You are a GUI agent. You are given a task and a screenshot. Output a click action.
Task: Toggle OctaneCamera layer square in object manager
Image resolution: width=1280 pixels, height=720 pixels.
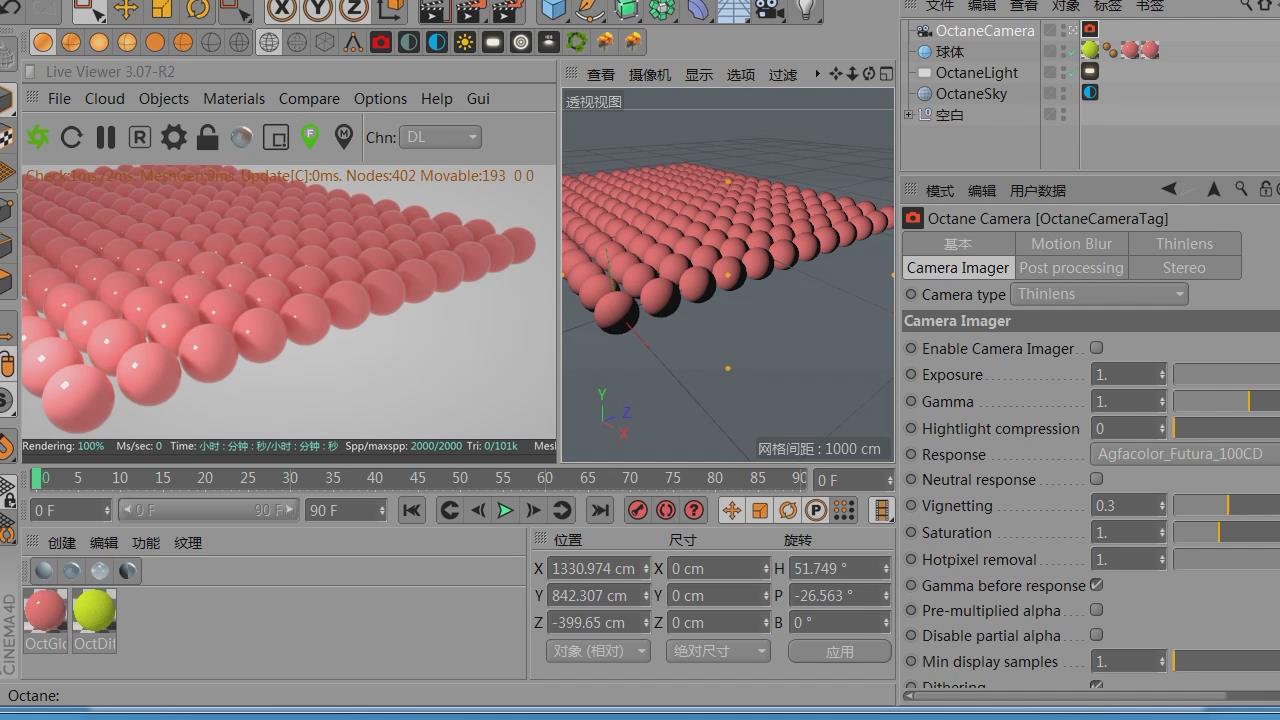[1050, 30]
